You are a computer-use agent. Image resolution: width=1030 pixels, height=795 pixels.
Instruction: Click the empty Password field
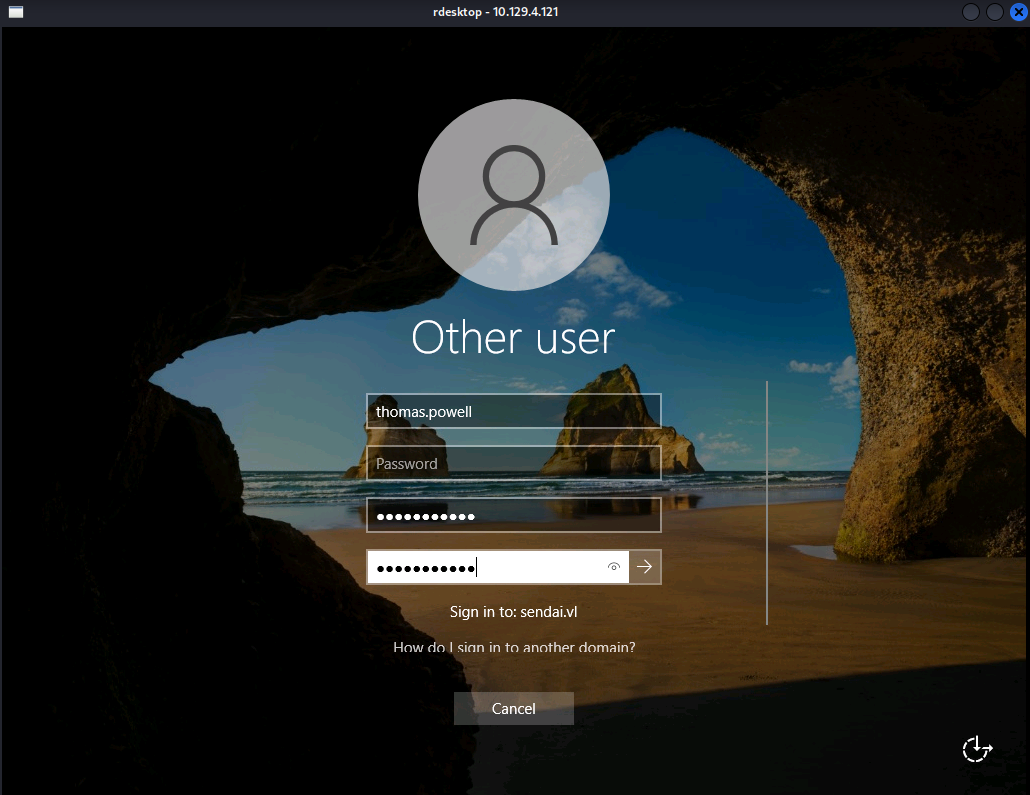click(513, 463)
